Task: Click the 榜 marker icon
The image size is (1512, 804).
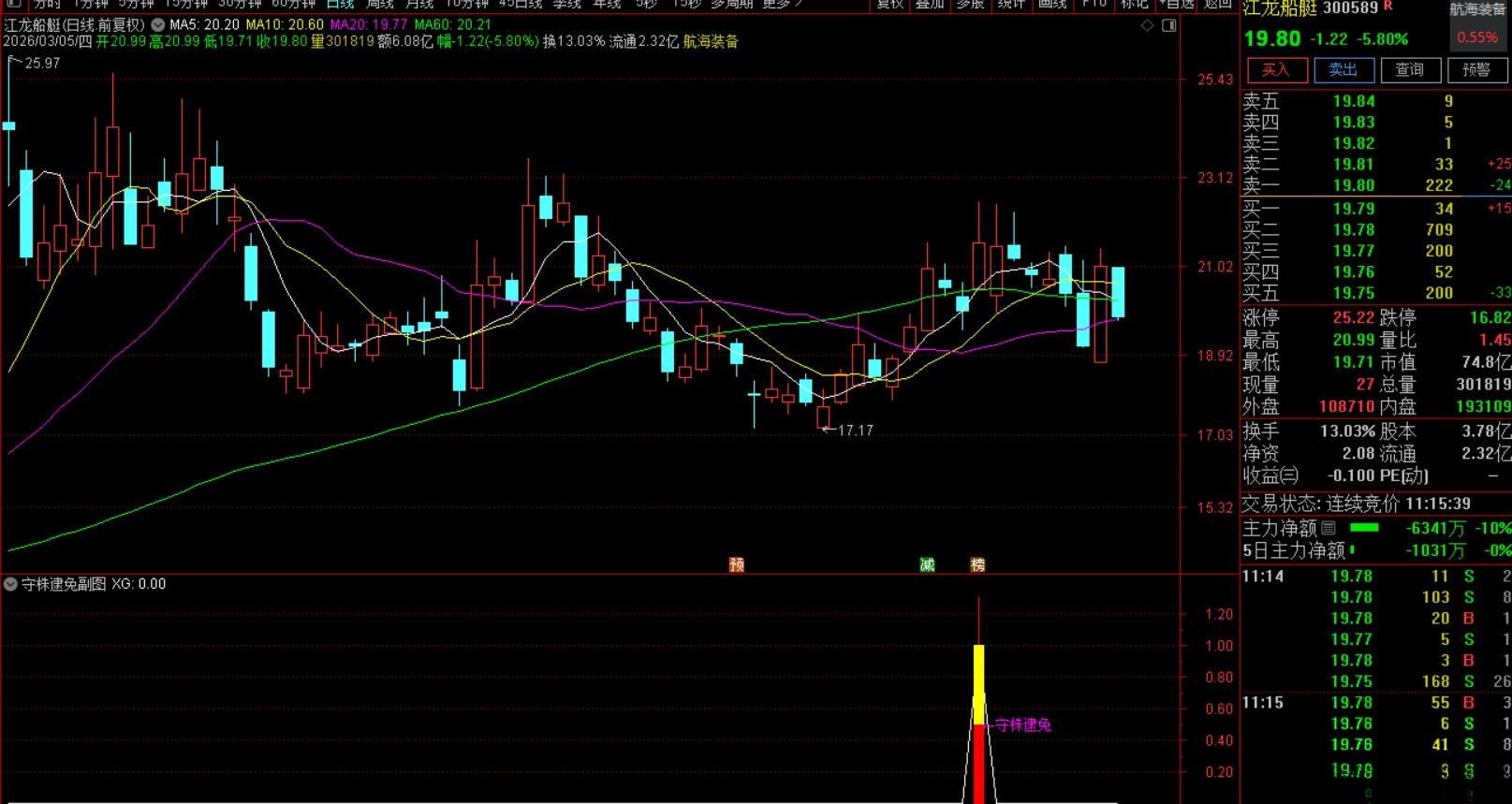Action: click(977, 564)
